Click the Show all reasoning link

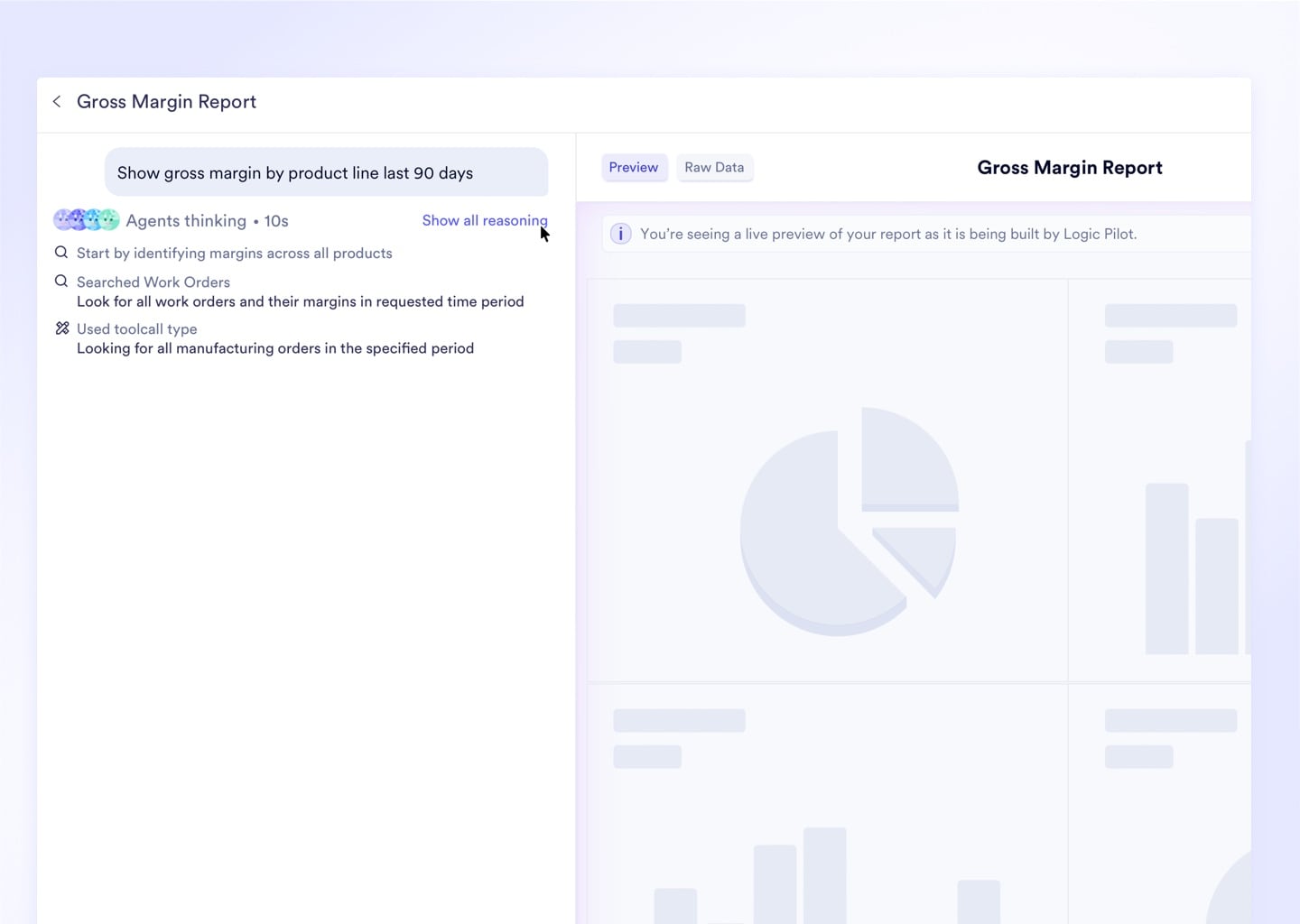(x=485, y=221)
